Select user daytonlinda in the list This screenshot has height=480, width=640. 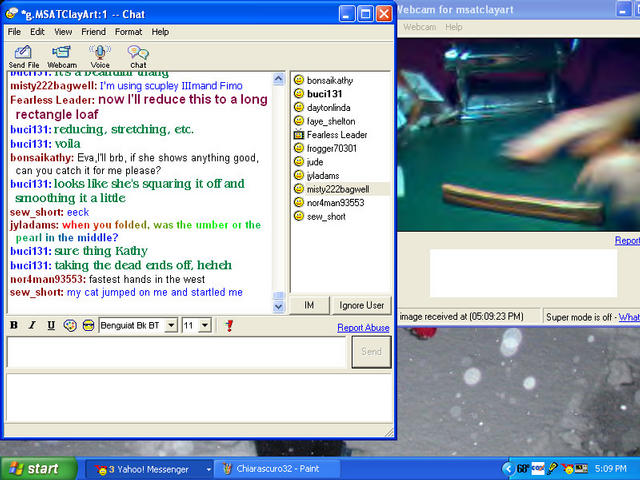pos(328,108)
